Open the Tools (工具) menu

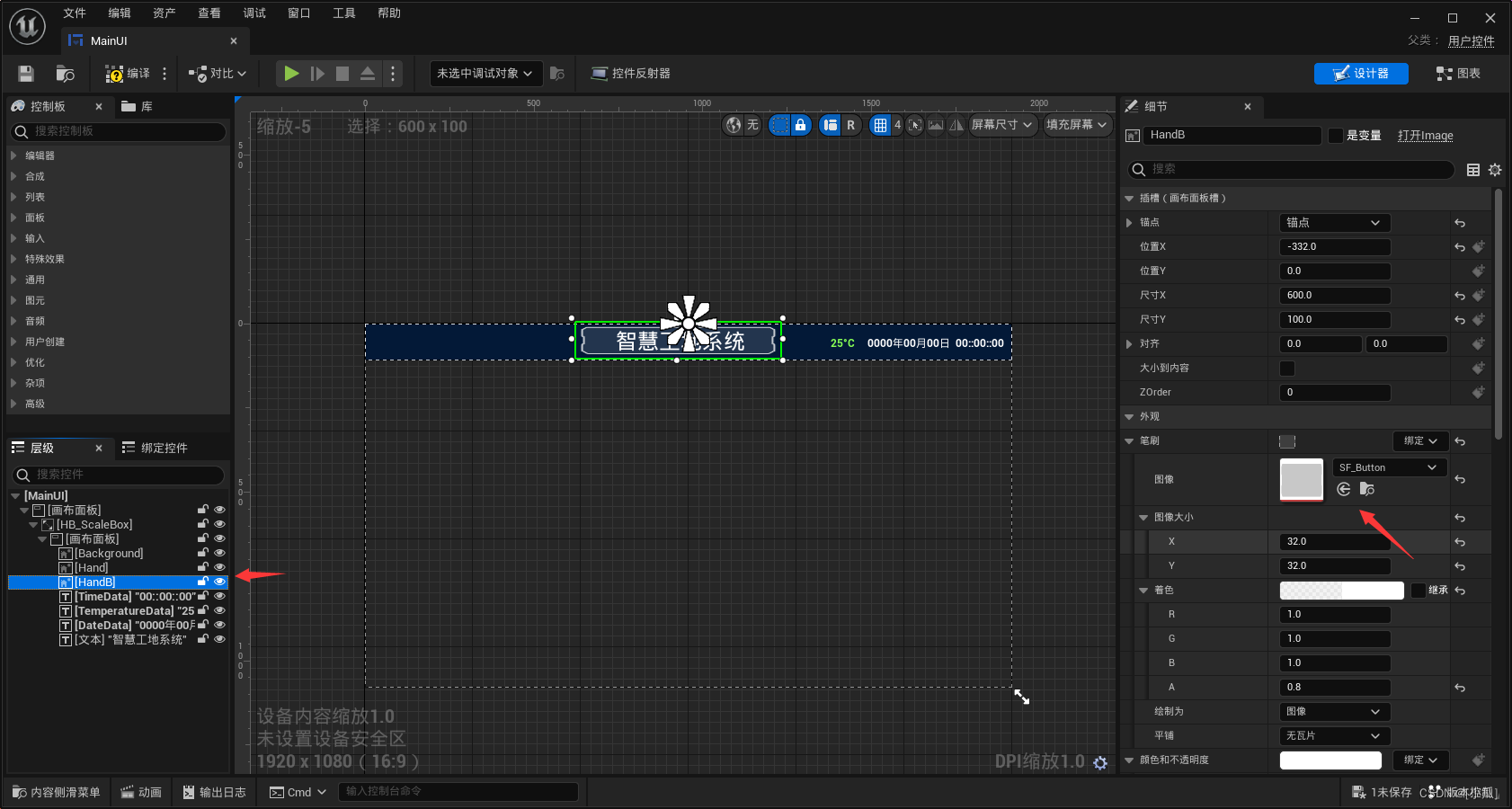[x=344, y=13]
